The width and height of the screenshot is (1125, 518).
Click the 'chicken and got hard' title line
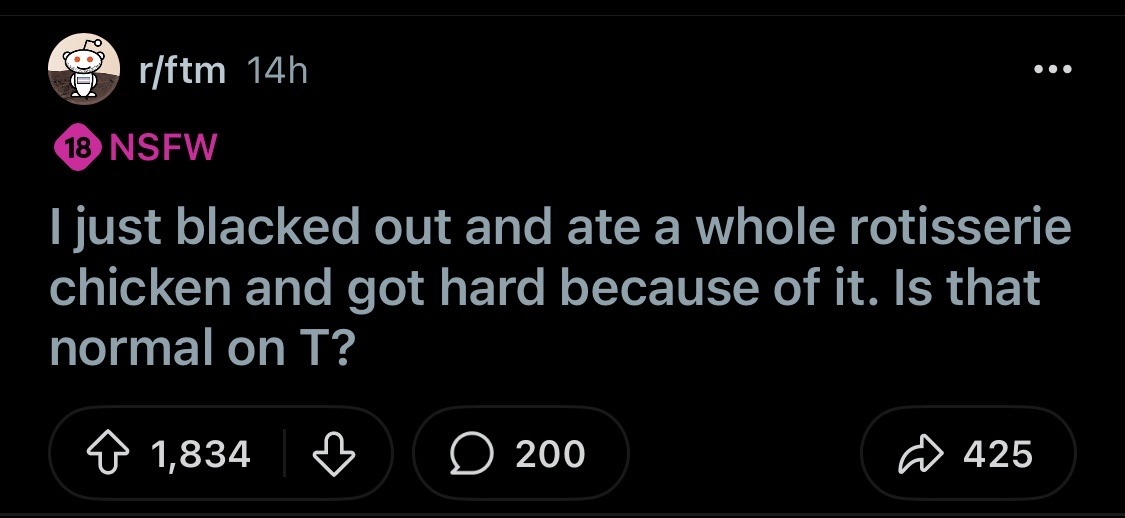point(545,287)
